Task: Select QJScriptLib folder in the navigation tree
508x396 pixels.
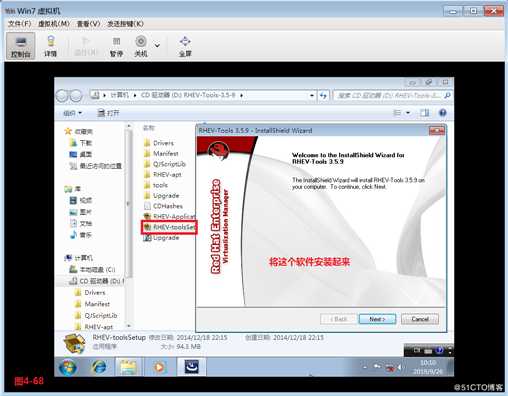Action: coord(96,315)
